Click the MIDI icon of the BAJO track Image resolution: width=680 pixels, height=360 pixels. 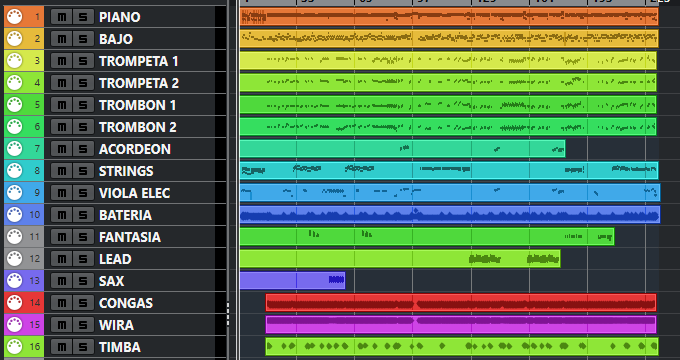click(14, 39)
